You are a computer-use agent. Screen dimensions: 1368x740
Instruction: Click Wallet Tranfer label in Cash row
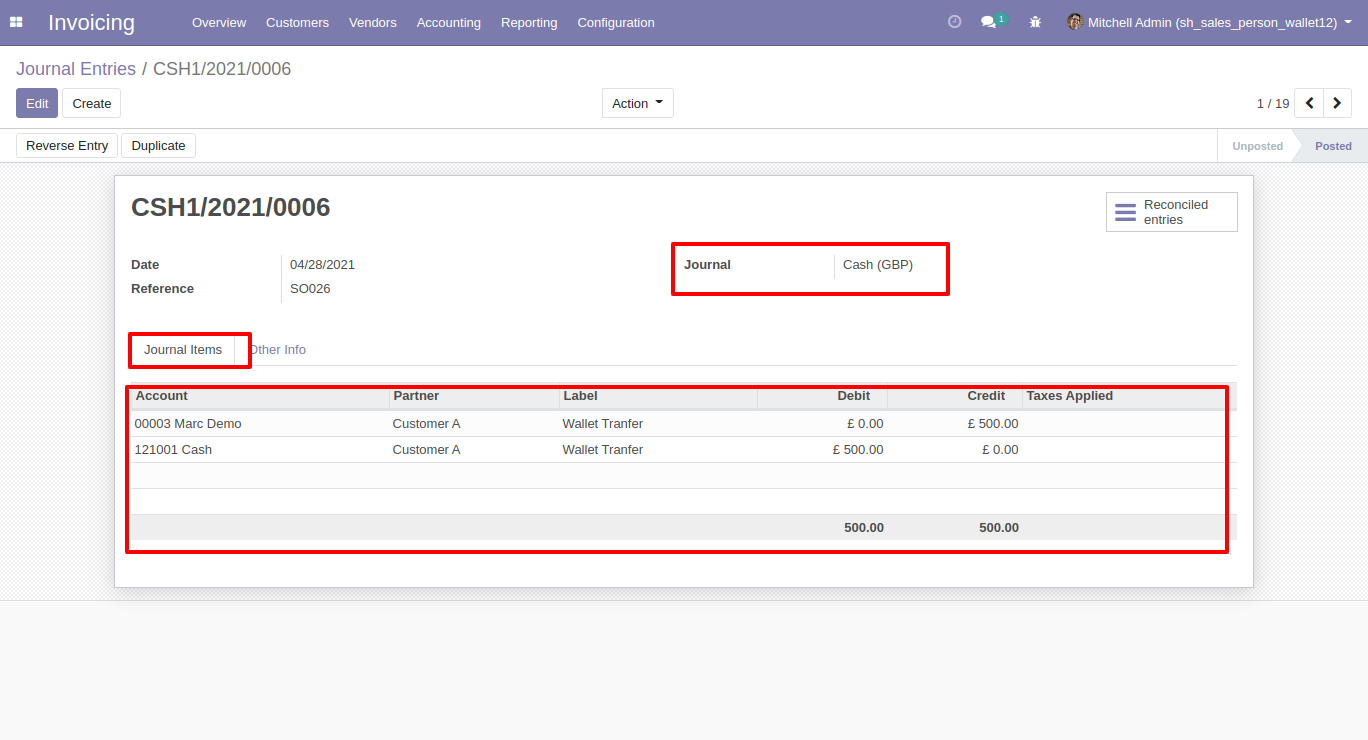tap(603, 450)
